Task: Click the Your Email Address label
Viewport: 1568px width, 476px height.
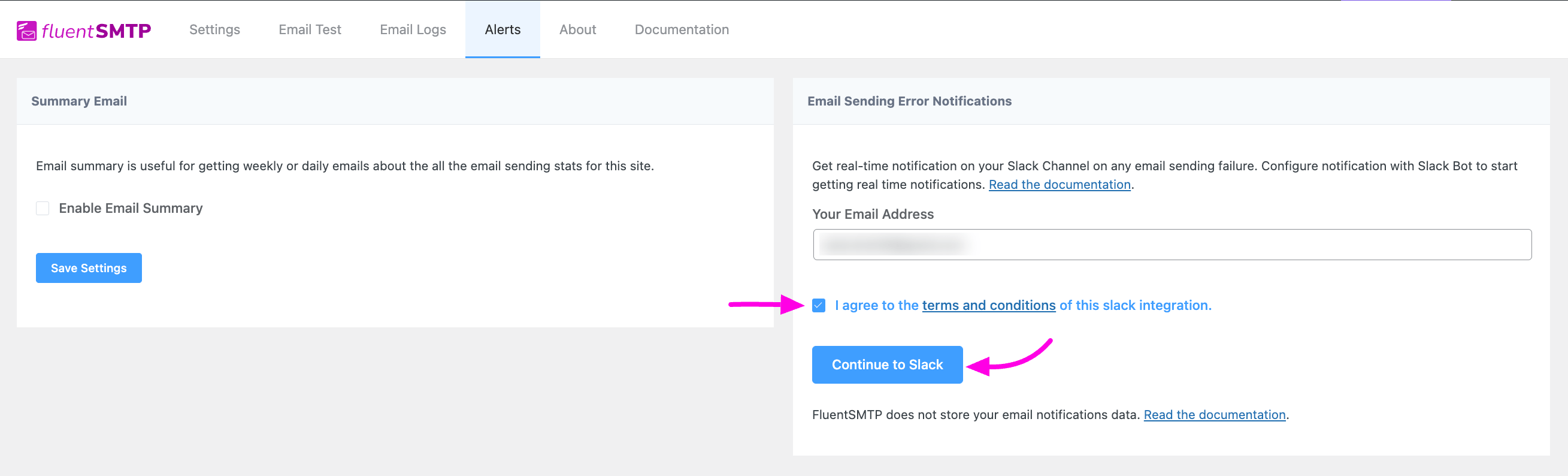Action: [872, 214]
